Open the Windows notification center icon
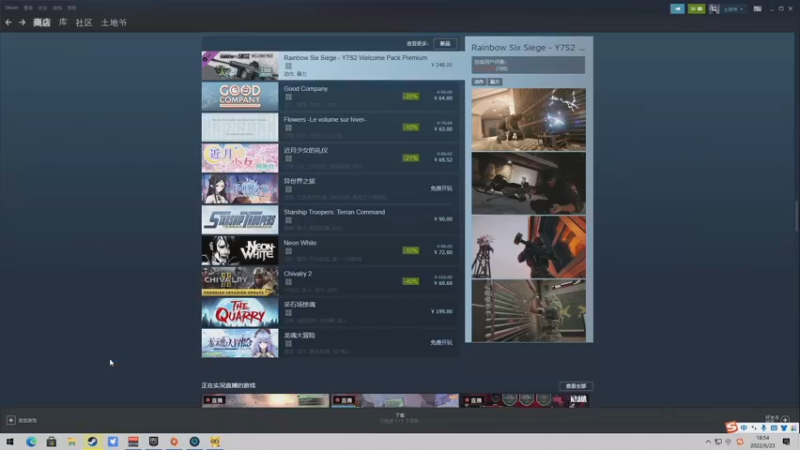The width and height of the screenshot is (800, 450). point(786,442)
